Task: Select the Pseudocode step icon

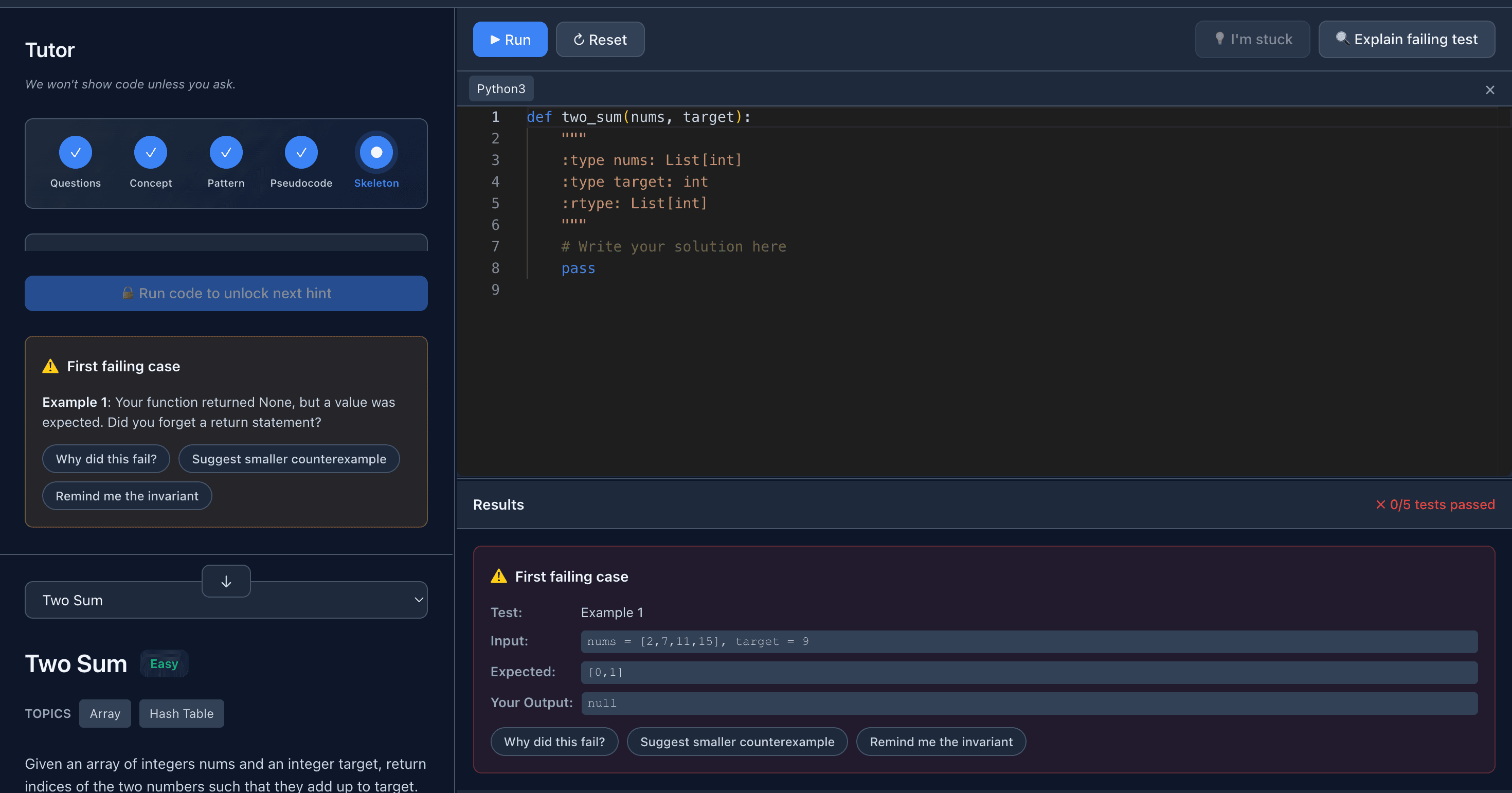Action: pyautogui.click(x=301, y=152)
